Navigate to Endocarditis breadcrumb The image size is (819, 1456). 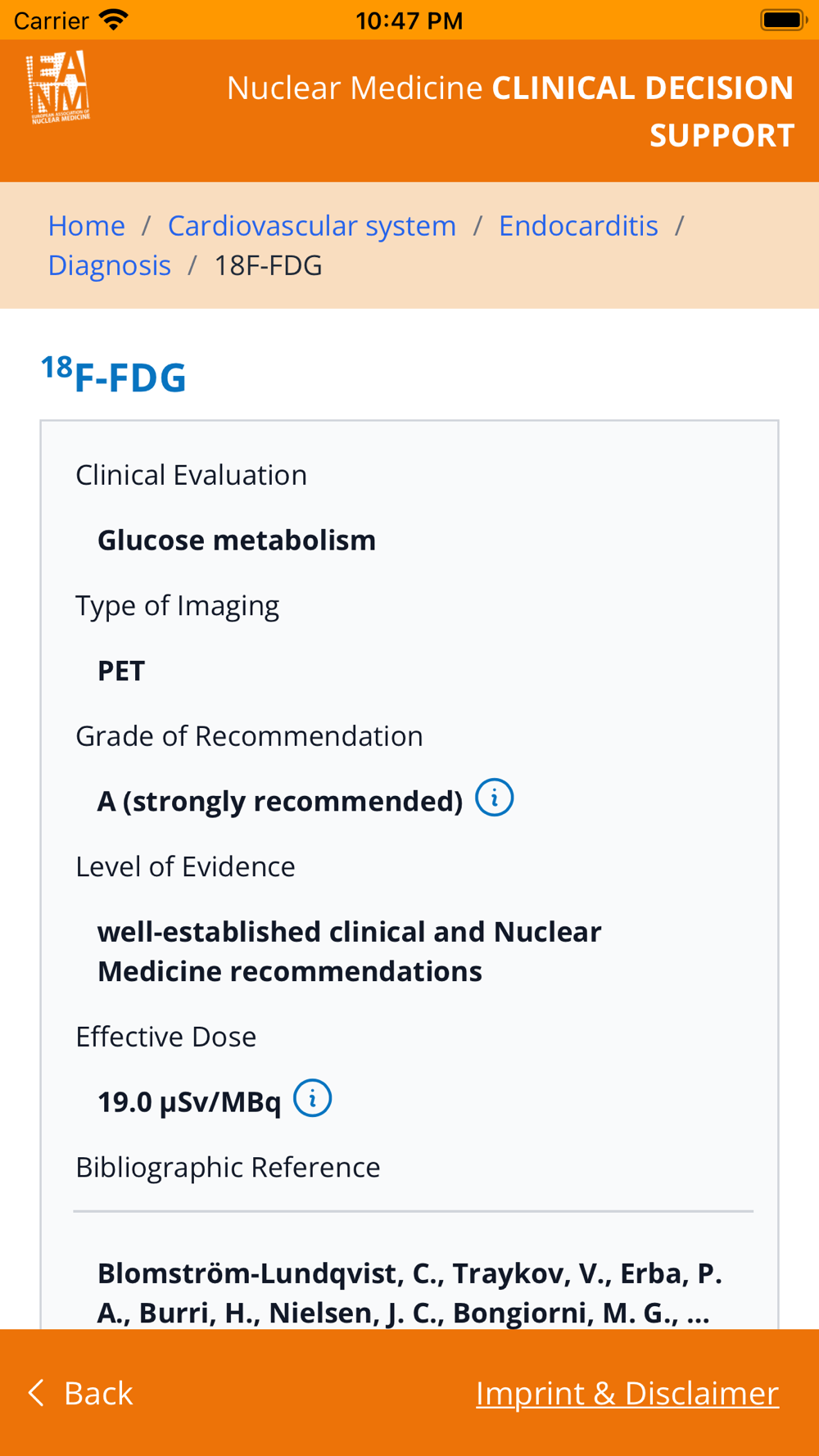(x=578, y=225)
